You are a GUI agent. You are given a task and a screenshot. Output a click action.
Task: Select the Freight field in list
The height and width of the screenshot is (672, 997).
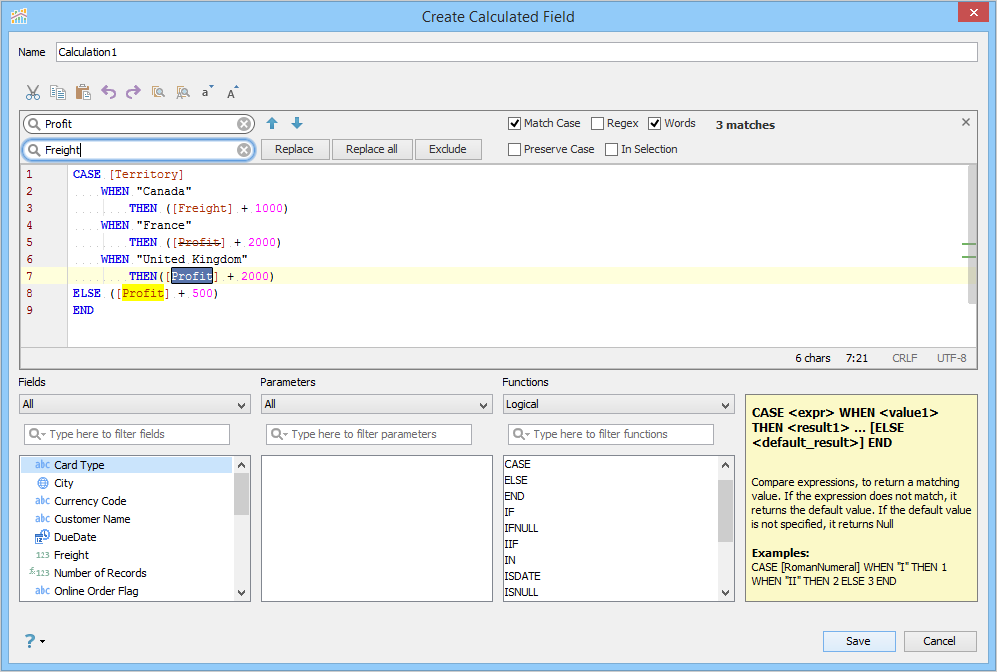pos(71,555)
